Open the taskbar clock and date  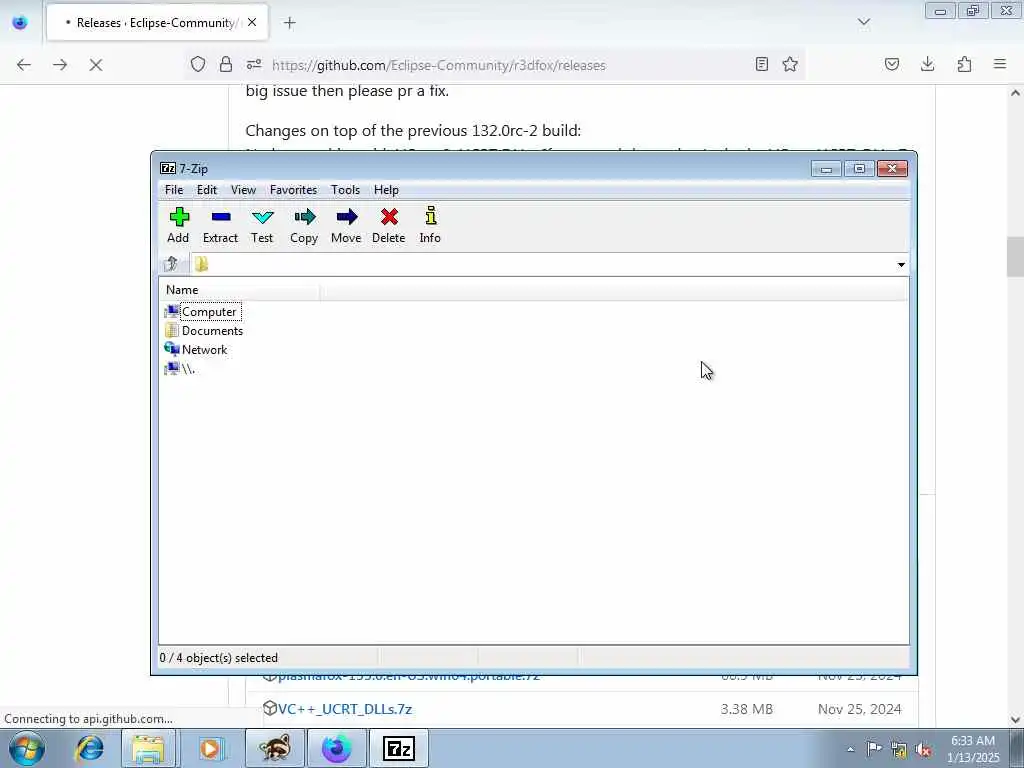pos(973,749)
